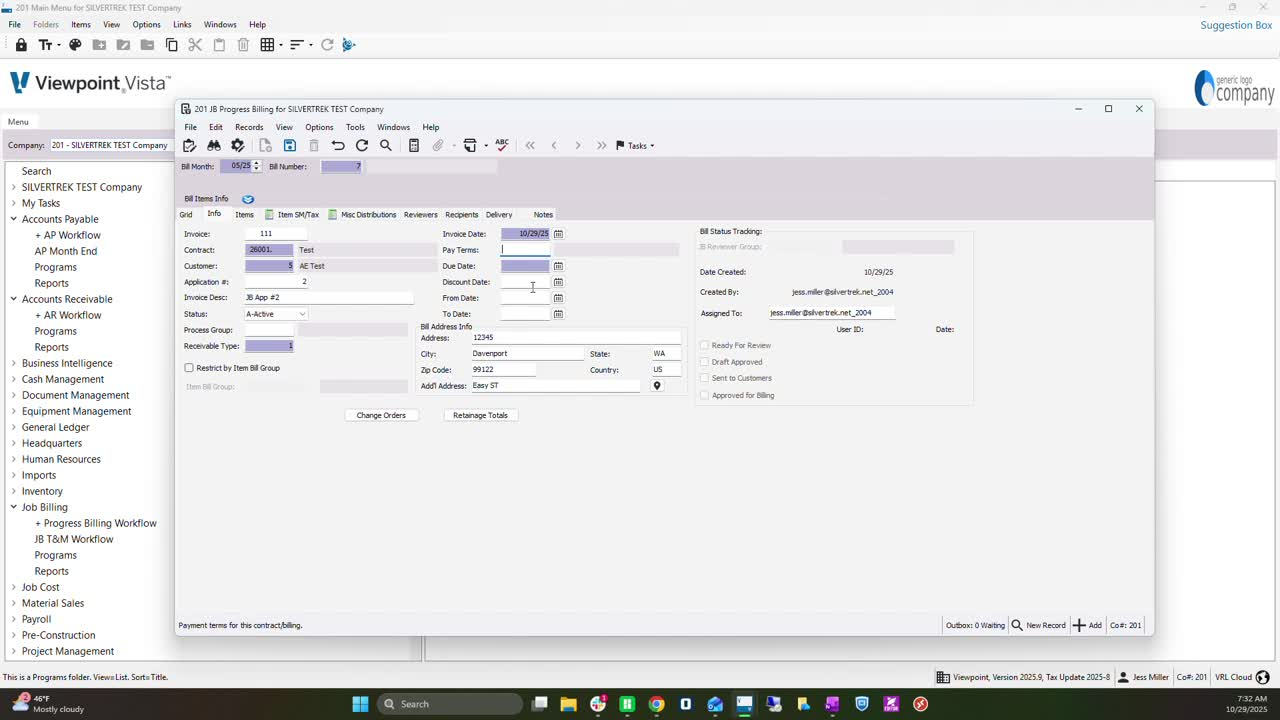Screen dimensions: 1280x720
Task: Enable Restrict by Item Bill Group checkbox
Action: pyautogui.click(x=189, y=368)
